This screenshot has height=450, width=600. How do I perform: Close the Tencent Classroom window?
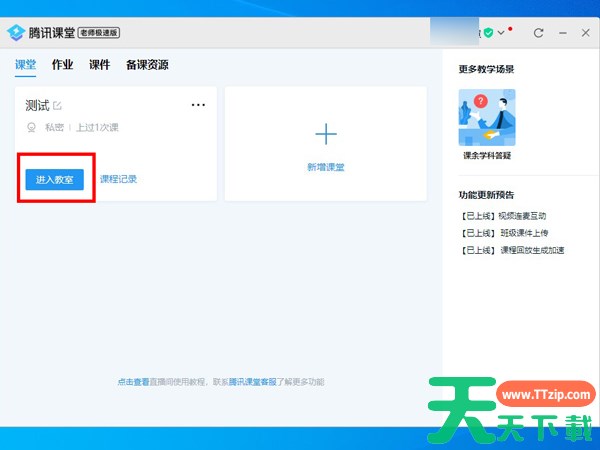[x=585, y=33]
